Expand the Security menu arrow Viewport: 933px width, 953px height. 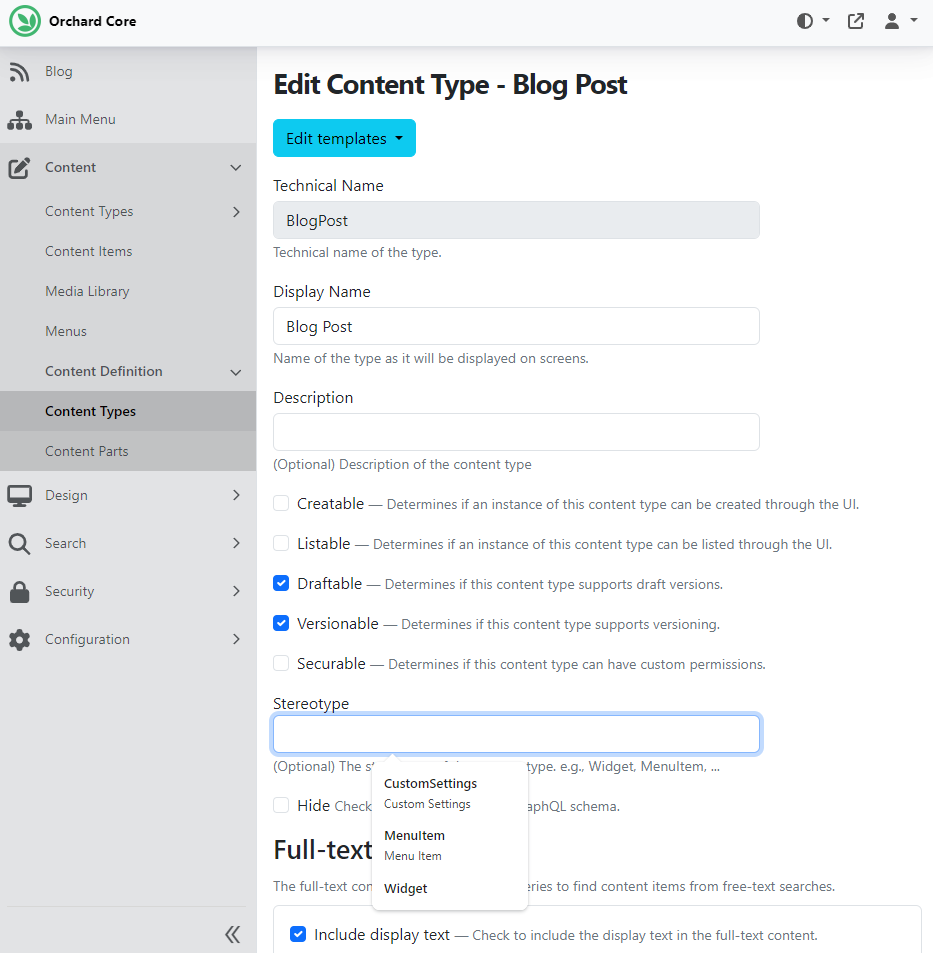click(236, 591)
